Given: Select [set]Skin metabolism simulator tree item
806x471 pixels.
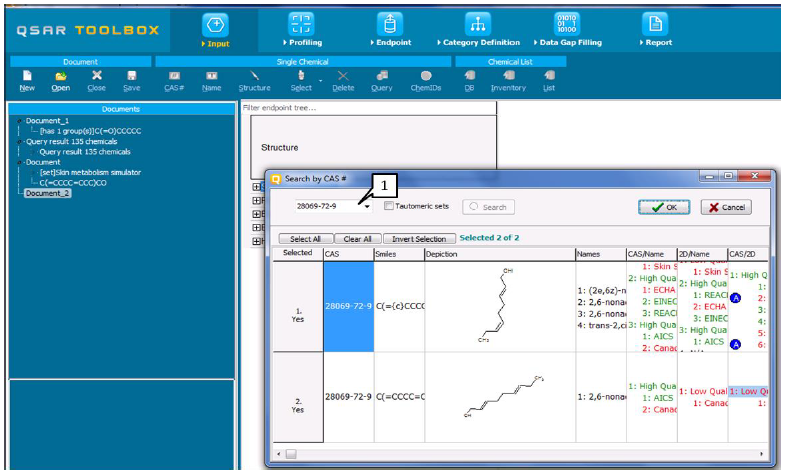Looking at the screenshot, I should tap(90, 172).
